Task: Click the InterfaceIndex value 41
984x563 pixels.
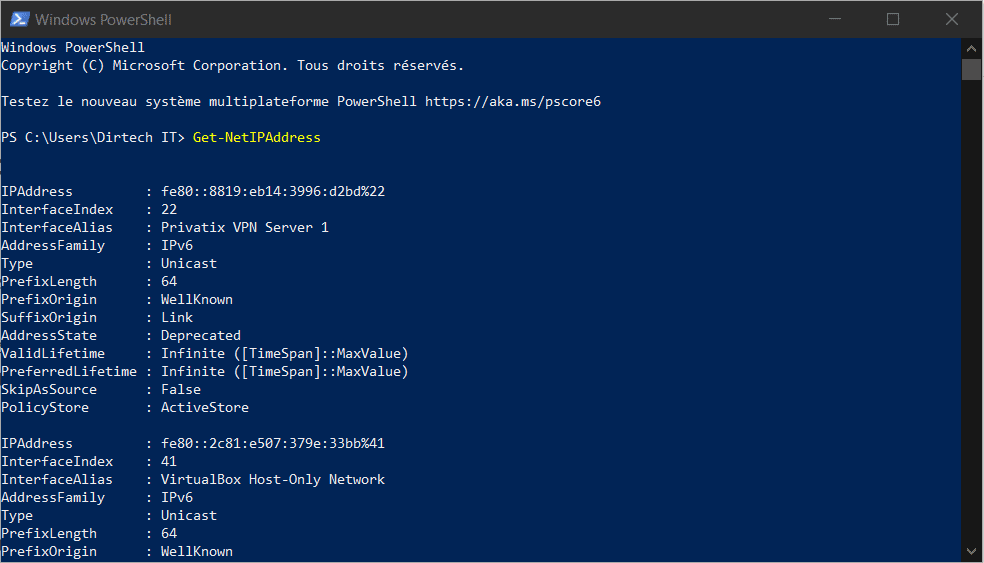Action: pyautogui.click(x=169, y=461)
